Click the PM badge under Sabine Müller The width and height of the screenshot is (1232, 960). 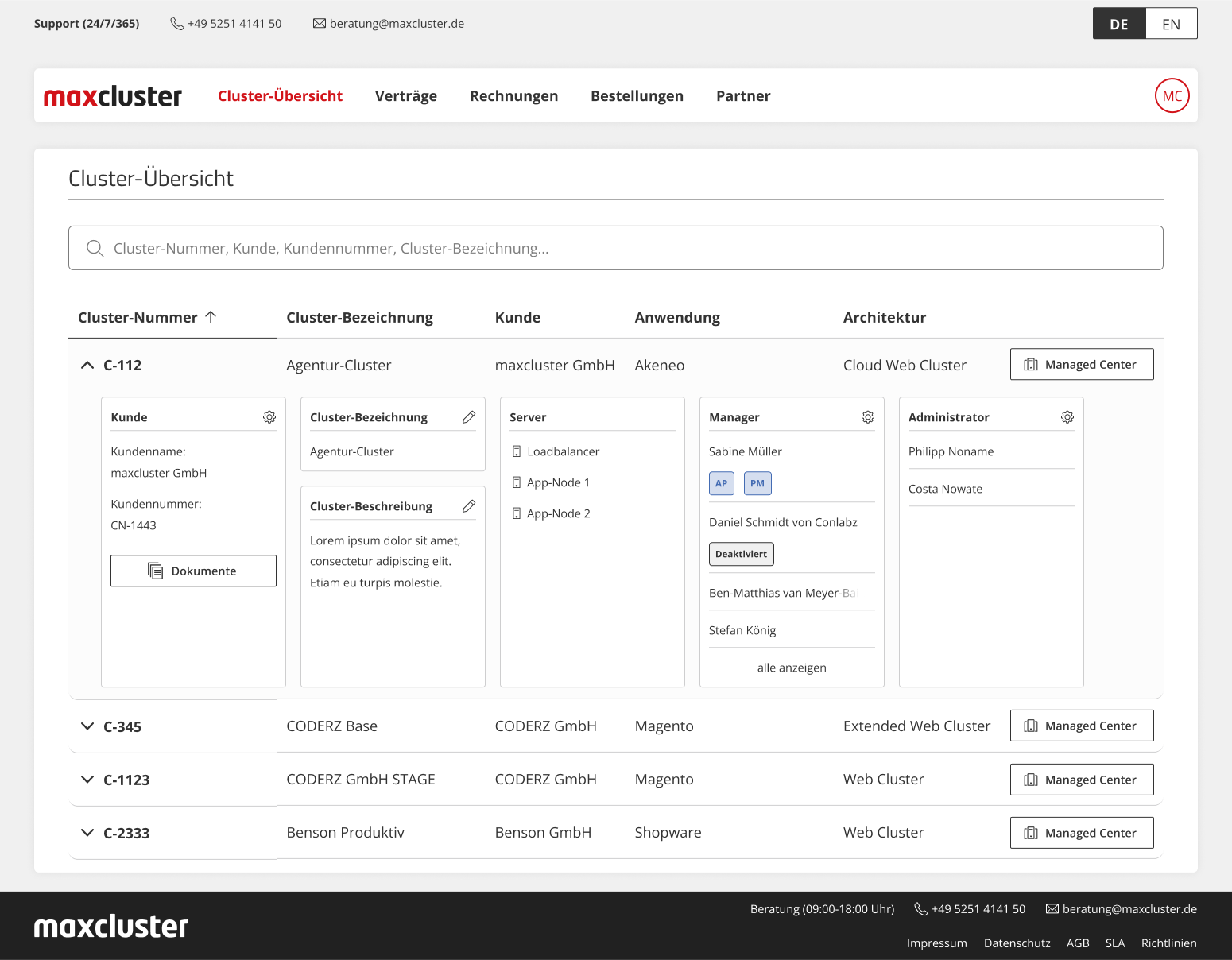757,483
